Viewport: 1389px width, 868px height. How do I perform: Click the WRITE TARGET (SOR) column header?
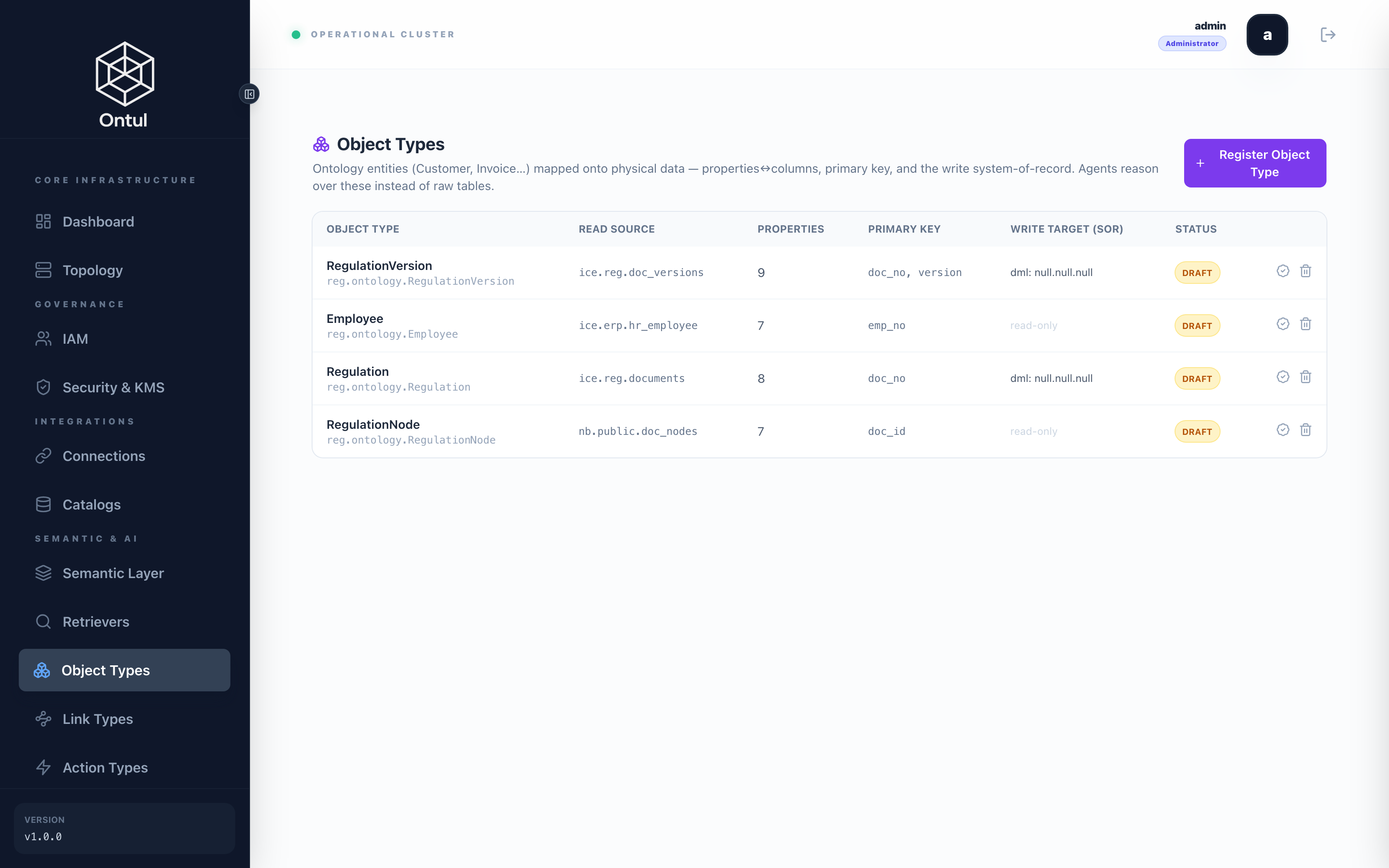1066,229
